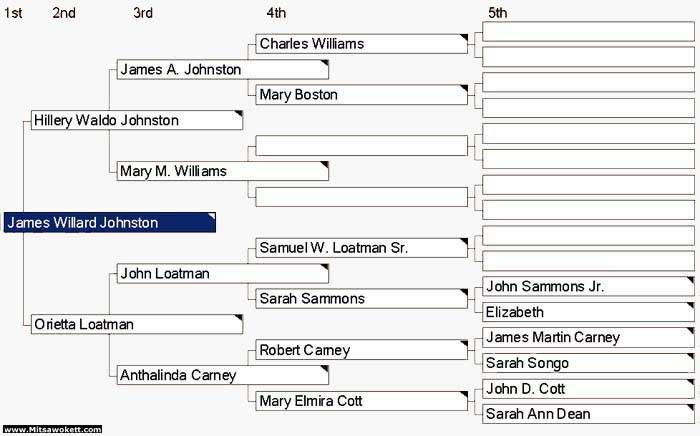This screenshot has width=700, height=436.
Task: Open James A. Johnston's entry
Action: pyautogui.click(x=222, y=70)
